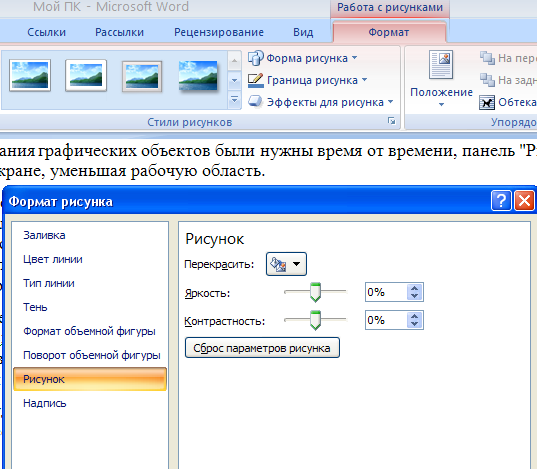Select the highlighted Рисунок category

[x=90, y=379]
